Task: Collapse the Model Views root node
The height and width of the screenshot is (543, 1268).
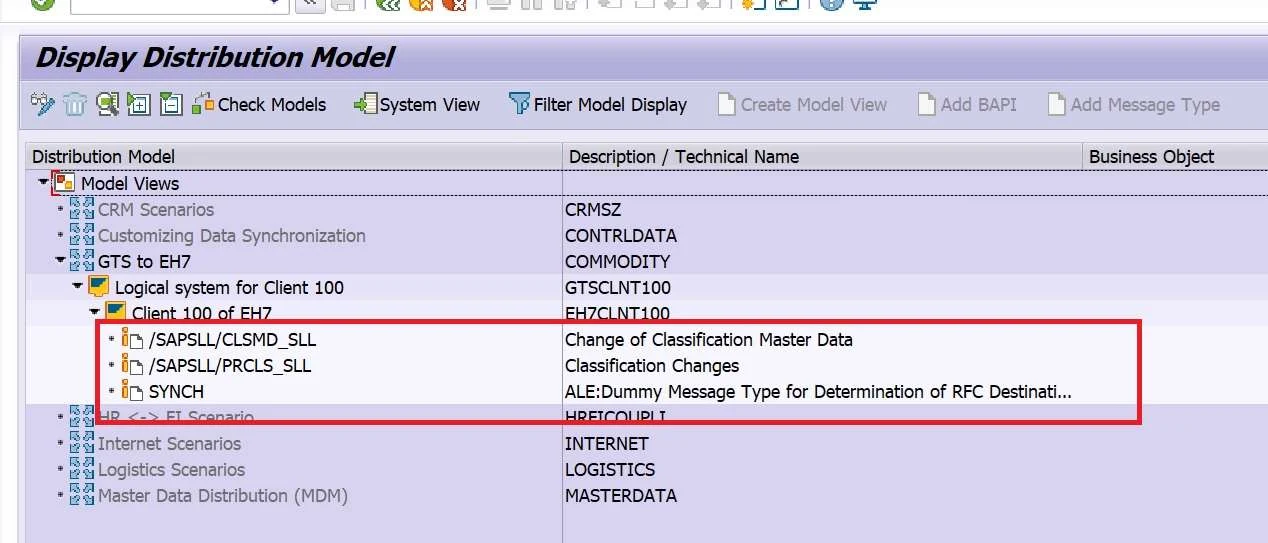Action: [42, 182]
